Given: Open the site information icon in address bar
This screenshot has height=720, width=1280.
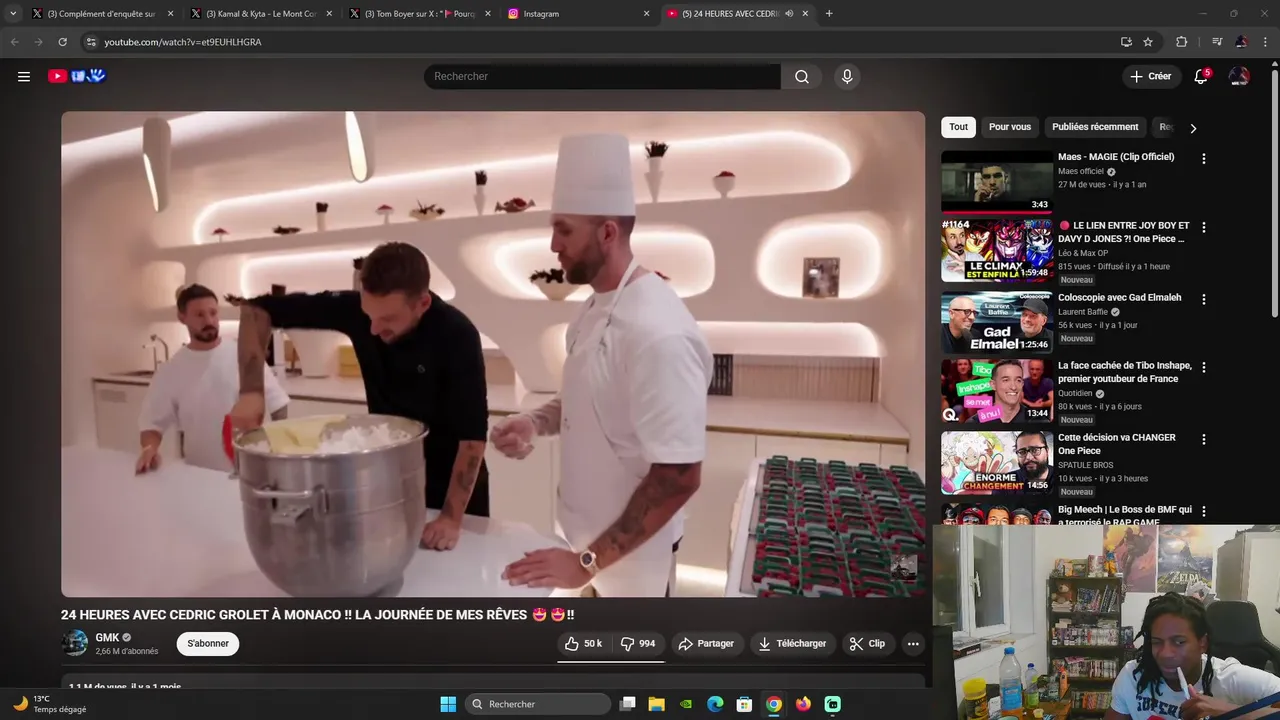Looking at the screenshot, I should [x=91, y=42].
